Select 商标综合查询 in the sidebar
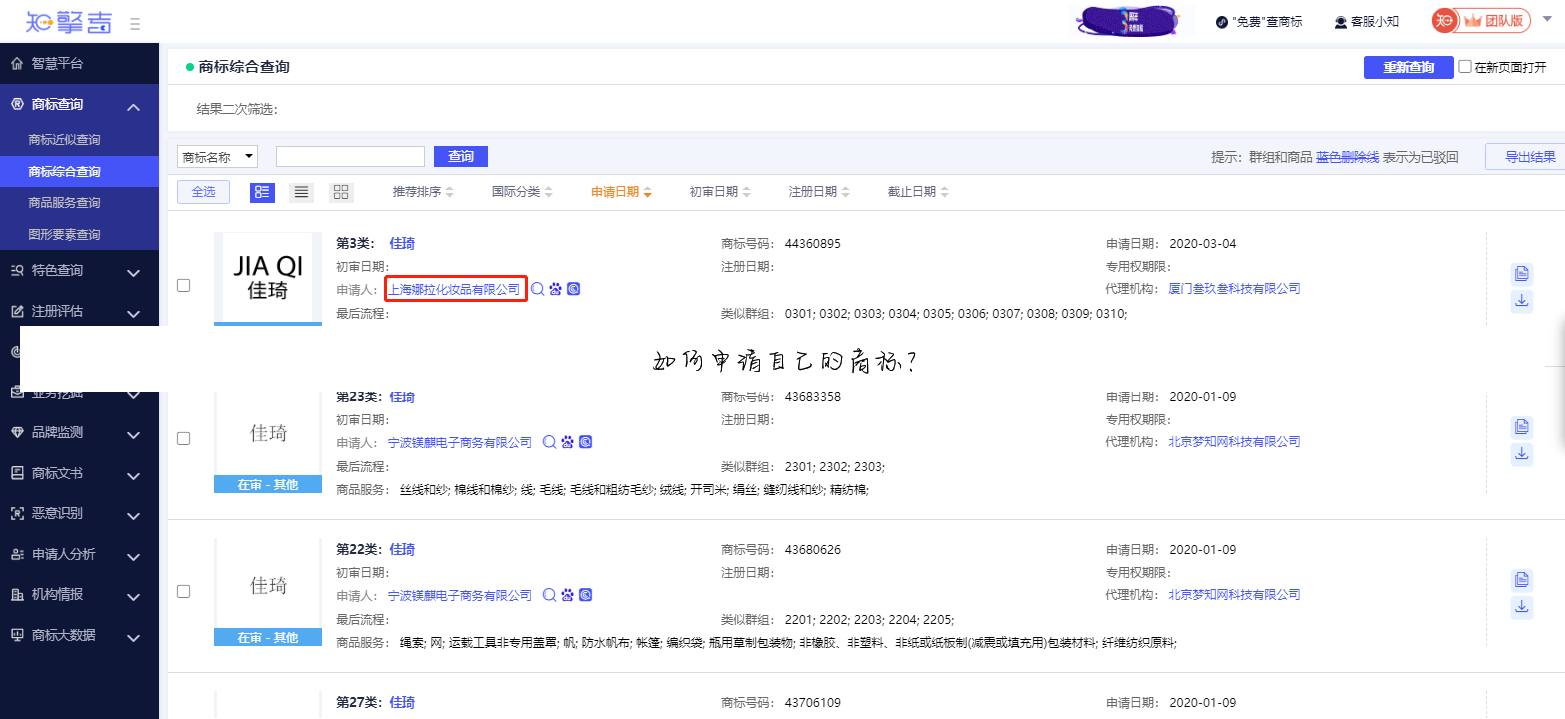Image resolution: width=1565 pixels, height=719 pixels. 79,171
